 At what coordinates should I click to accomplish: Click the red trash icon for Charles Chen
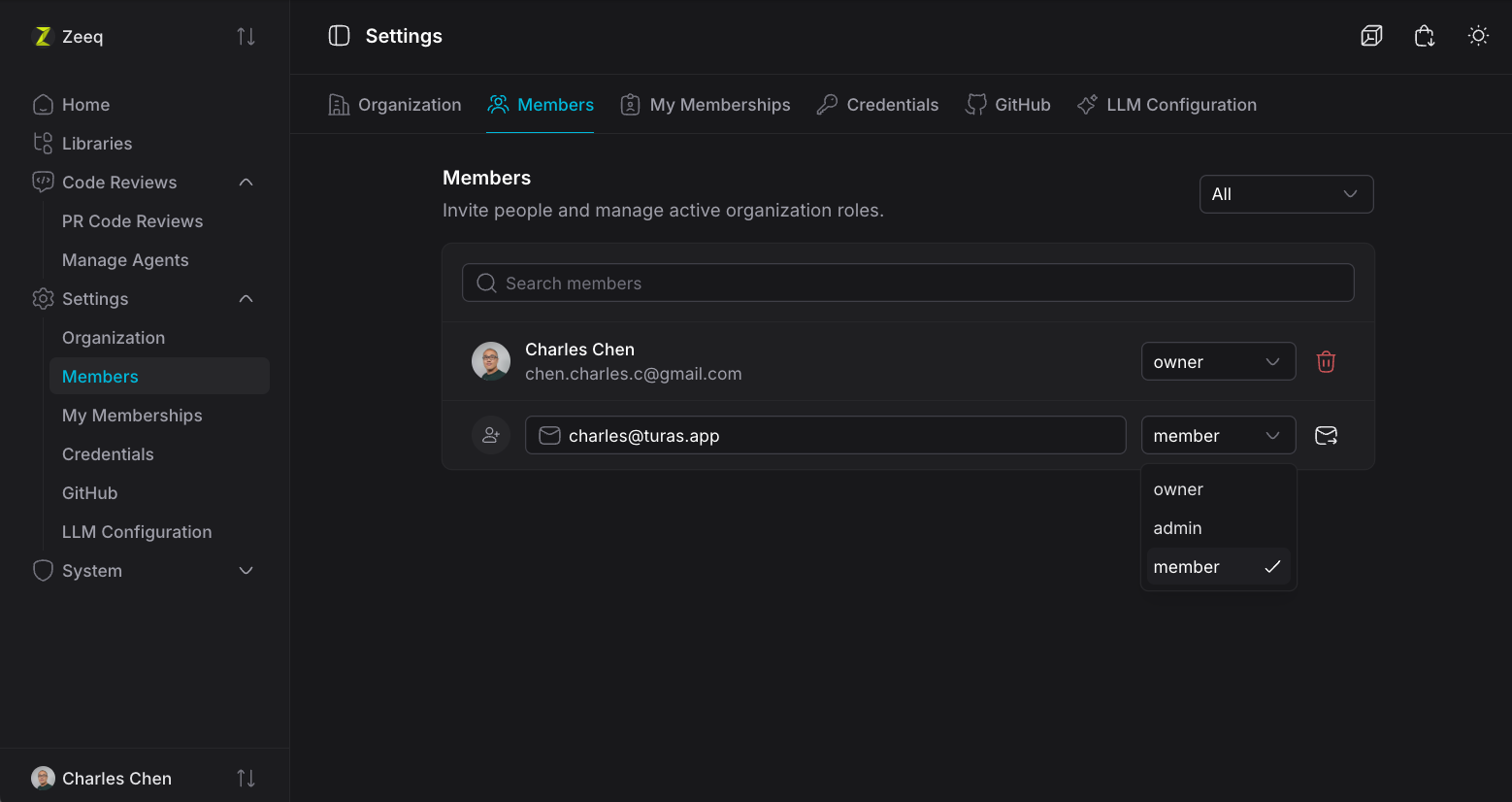point(1326,362)
